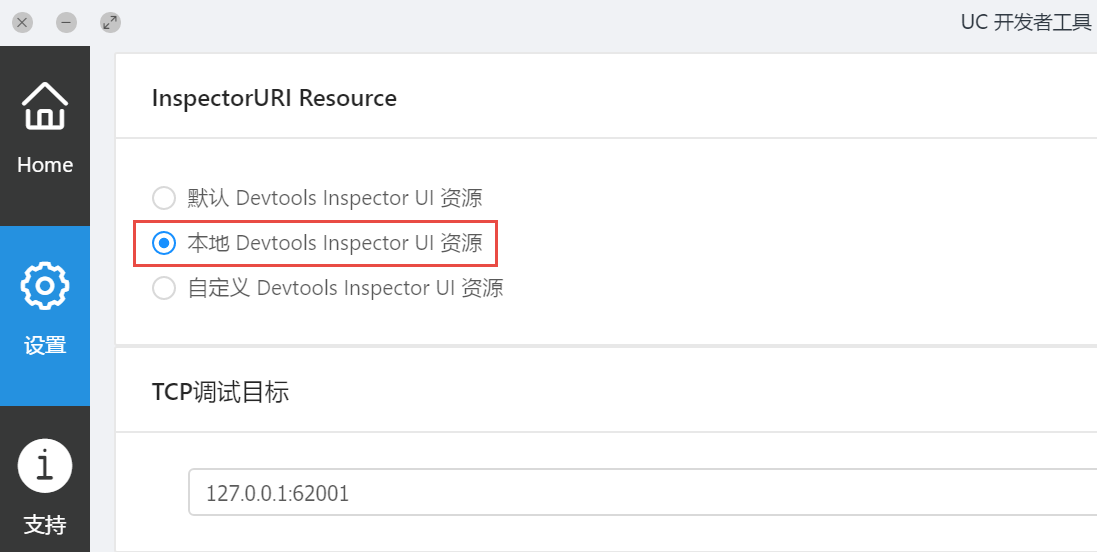Image resolution: width=1097 pixels, height=552 pixels.
Task: Open the 支持 sidebar label
Action: 45,525
